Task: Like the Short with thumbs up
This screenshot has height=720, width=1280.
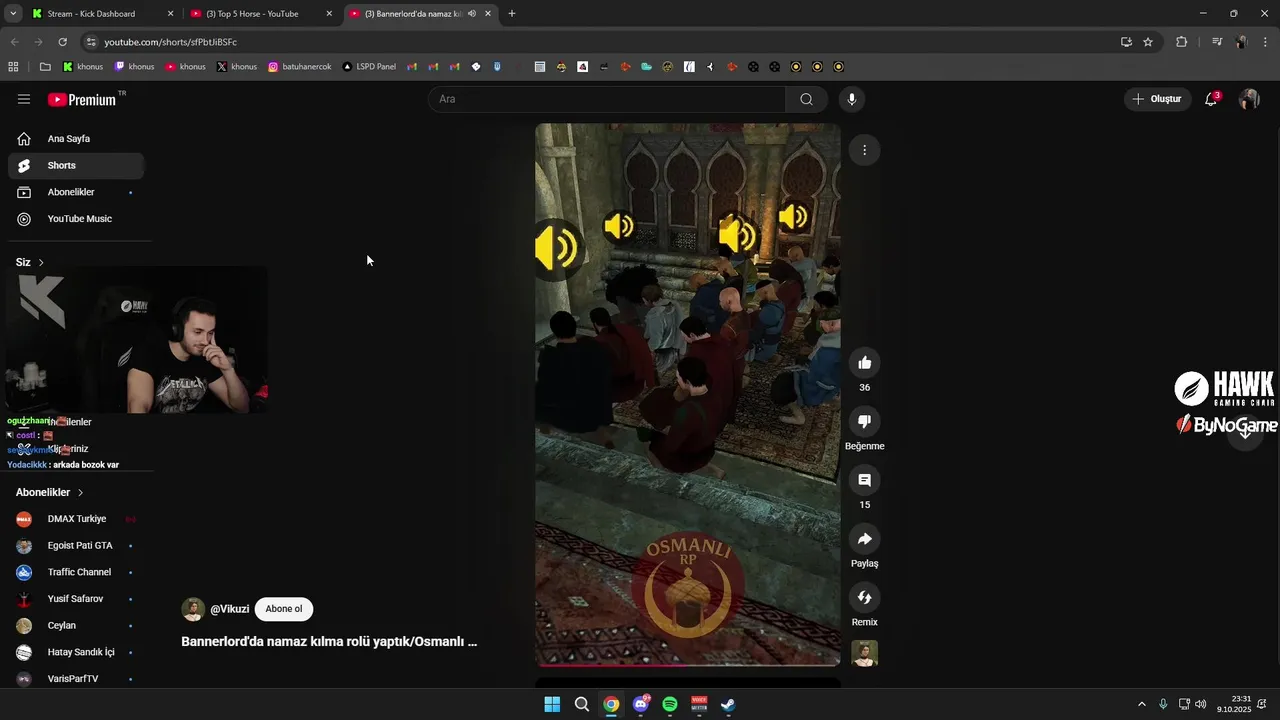Action: point(864,363)
